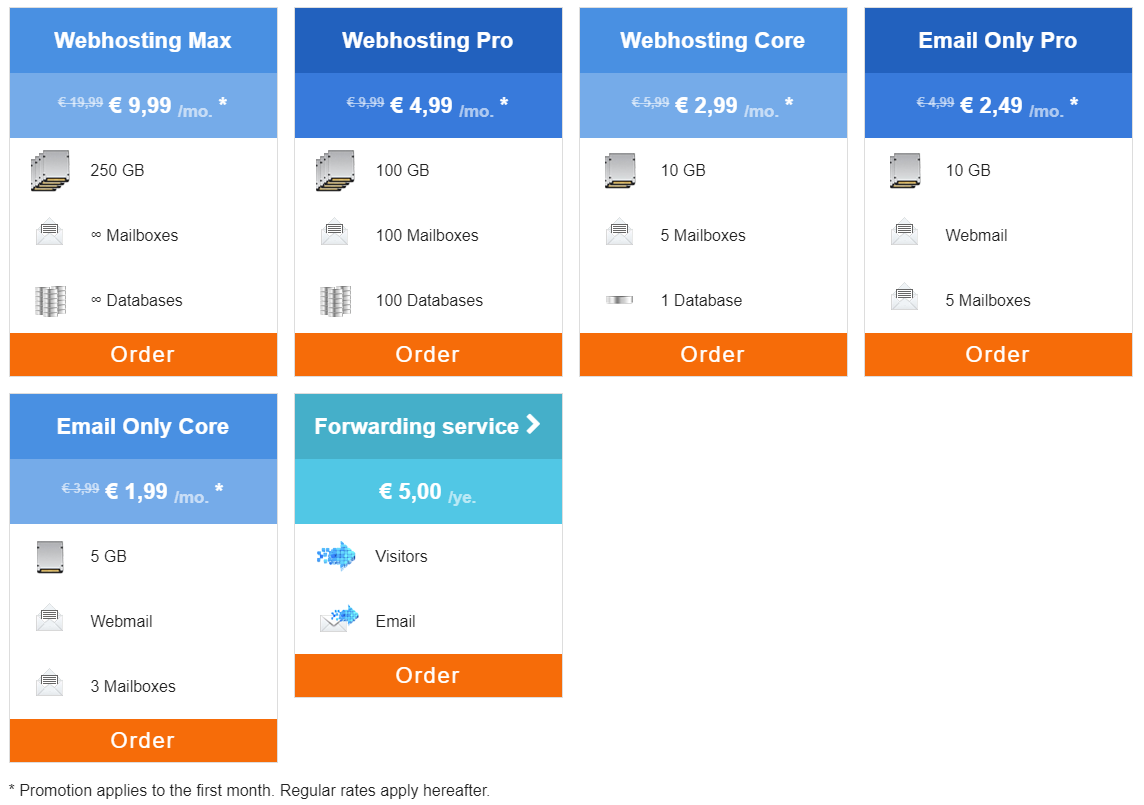Click the € 4,99 price banner for Webhosting Pro
1144x805 pixels.
click(x=428, y=104)
